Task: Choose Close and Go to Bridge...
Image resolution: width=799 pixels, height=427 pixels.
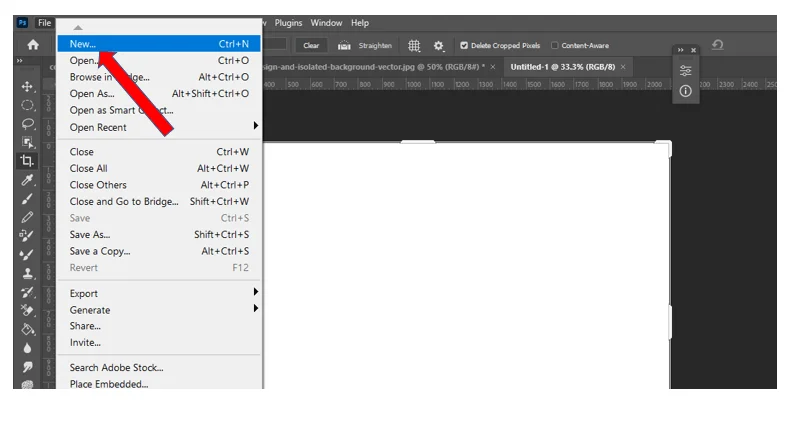Action: point(159,201)
